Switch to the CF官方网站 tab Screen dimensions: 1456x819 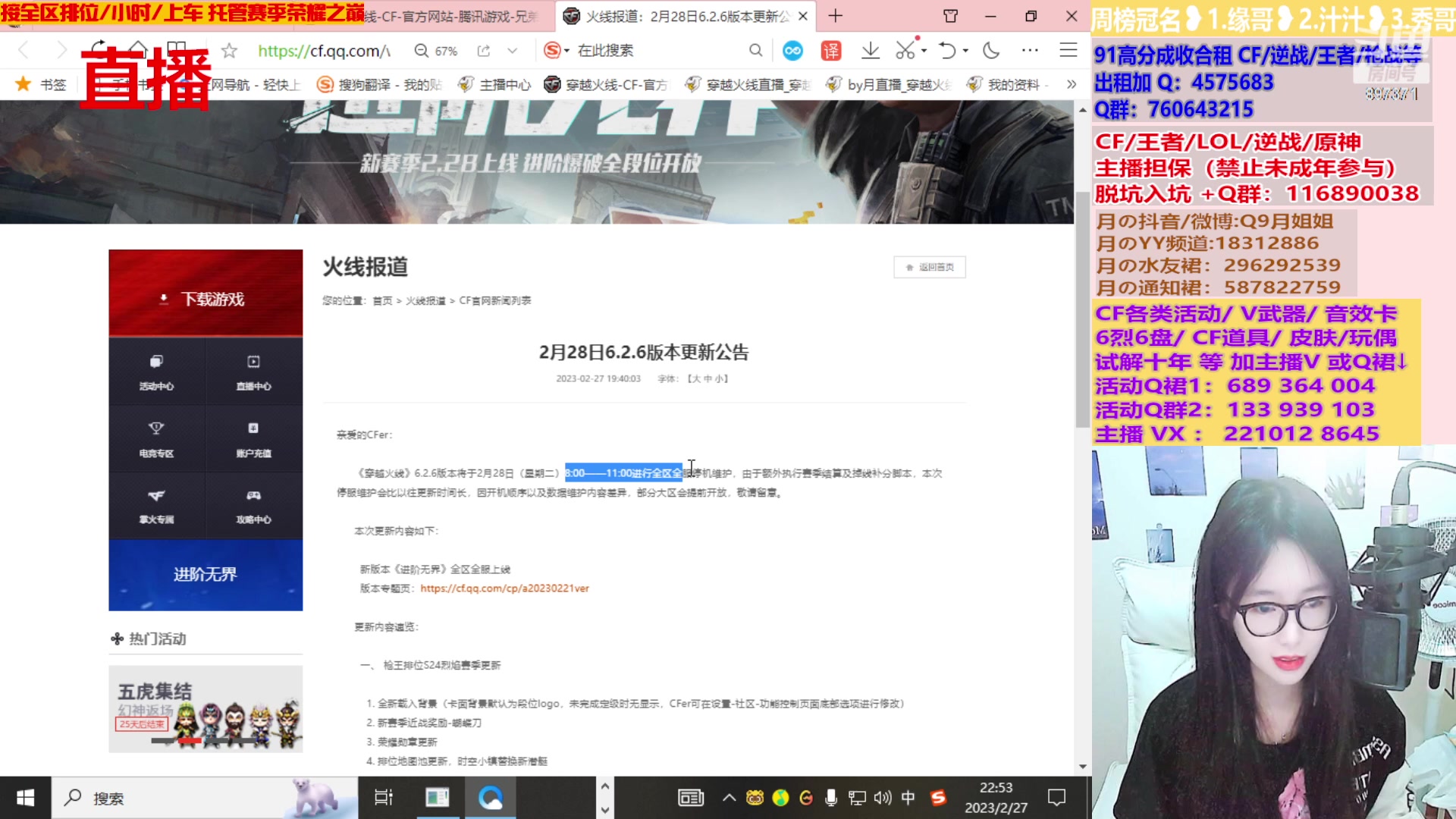[453, 16]
